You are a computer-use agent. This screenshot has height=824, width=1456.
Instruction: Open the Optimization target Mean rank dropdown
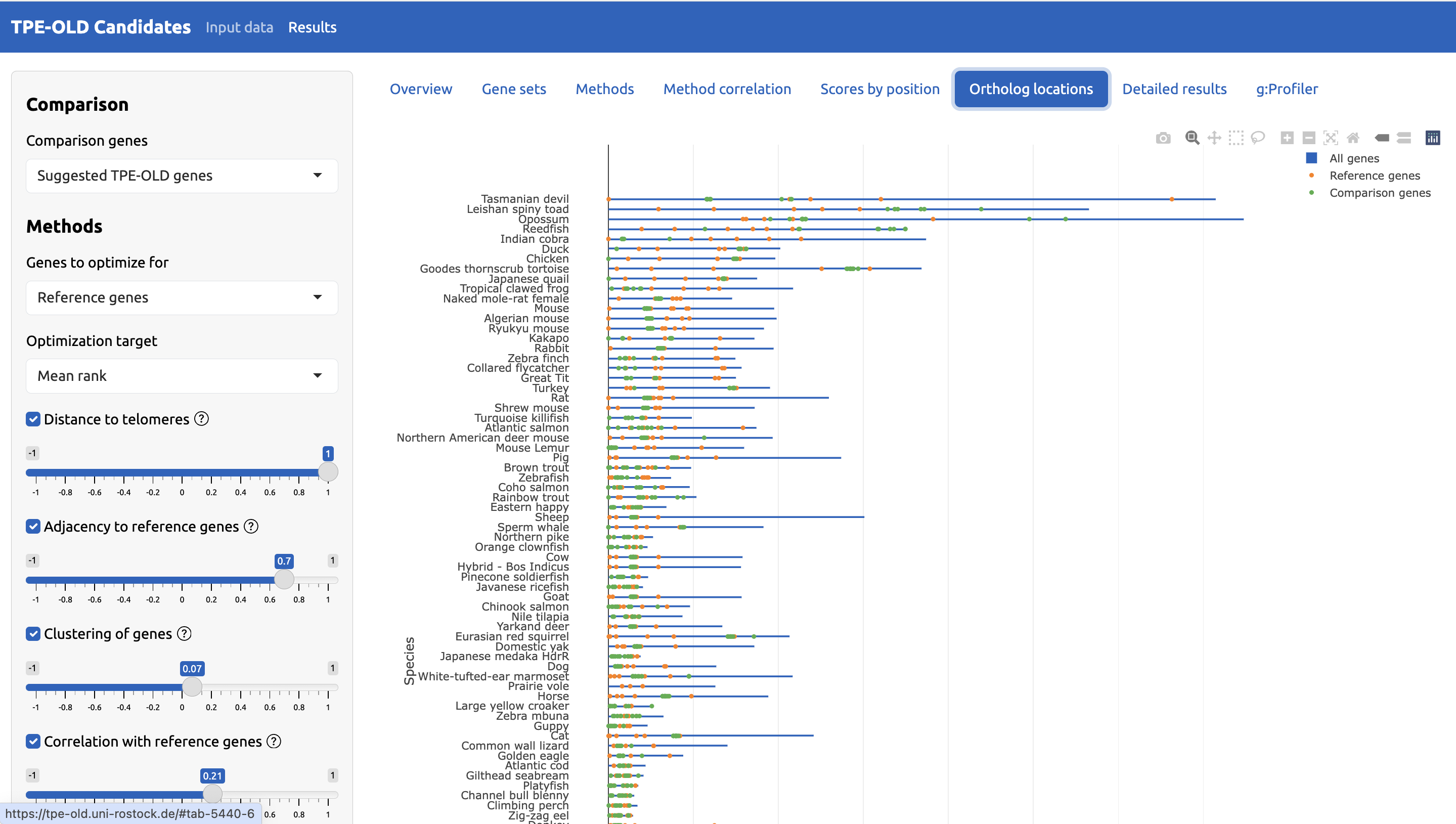(x=182, y=376)
